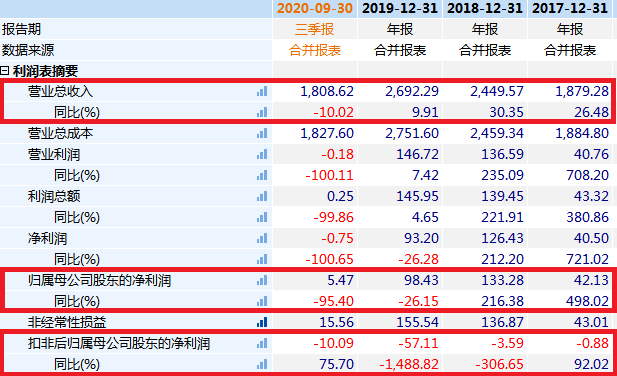This screenshot has width=617, height=376.
Task: Open chart icon for 同比(%) under 营业利润
Action: point(262,175)
